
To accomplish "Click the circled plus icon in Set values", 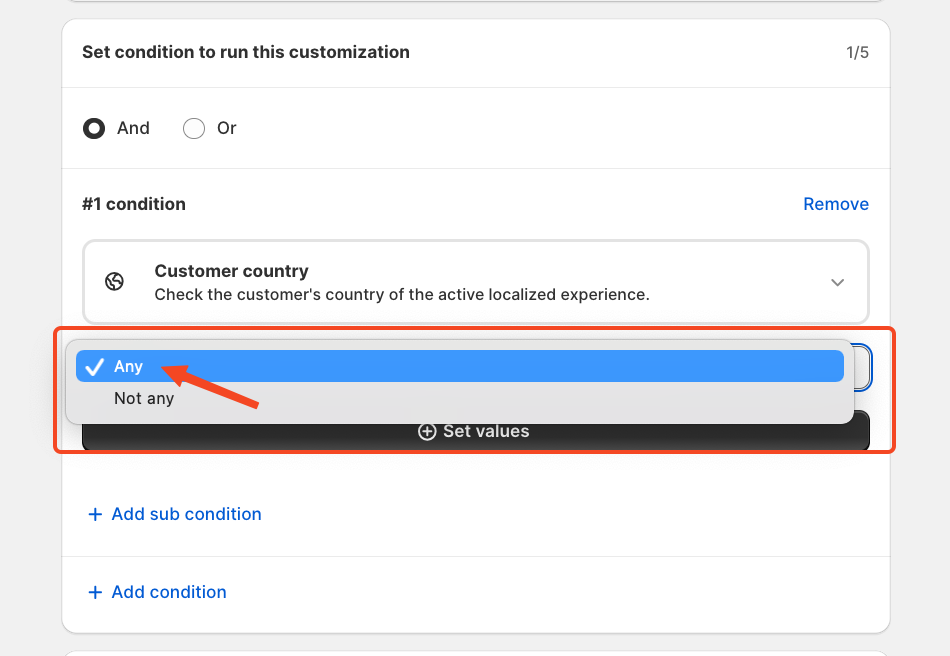I will tap(427, 431).
